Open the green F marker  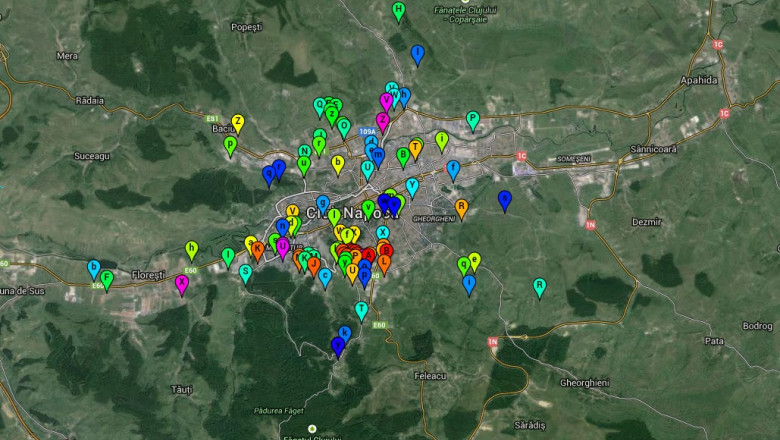point(106,280)
